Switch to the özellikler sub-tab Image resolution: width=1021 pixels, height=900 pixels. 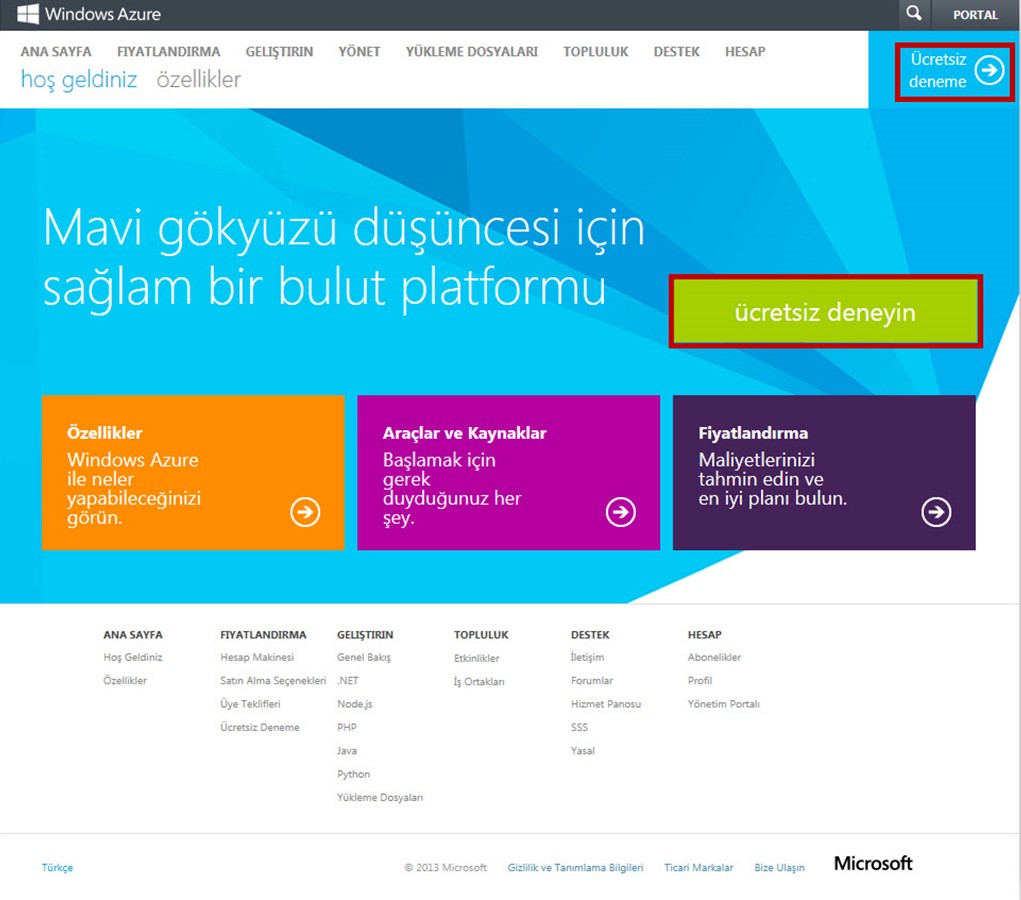point(199,79)
